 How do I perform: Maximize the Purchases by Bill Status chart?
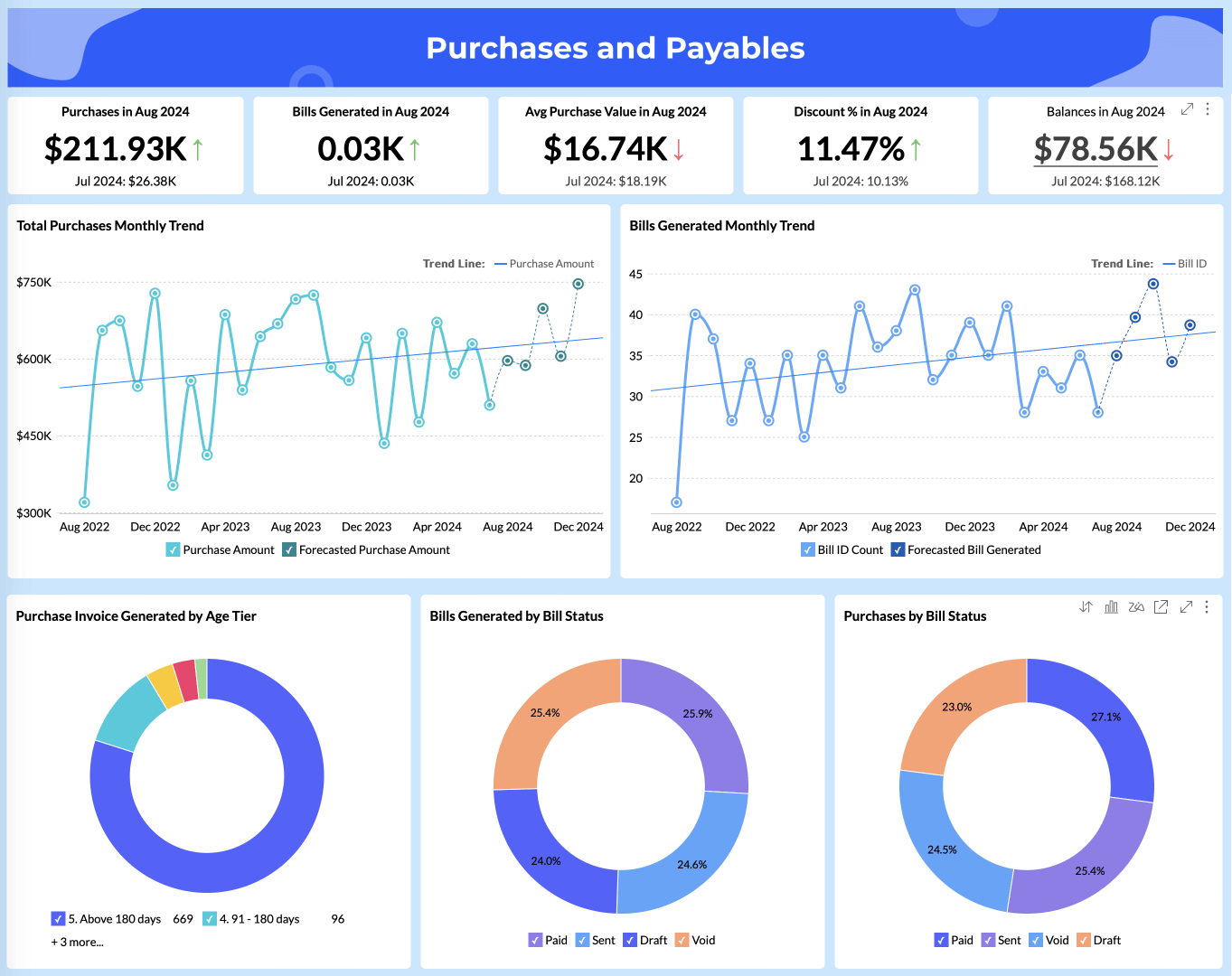[1186, 607]
